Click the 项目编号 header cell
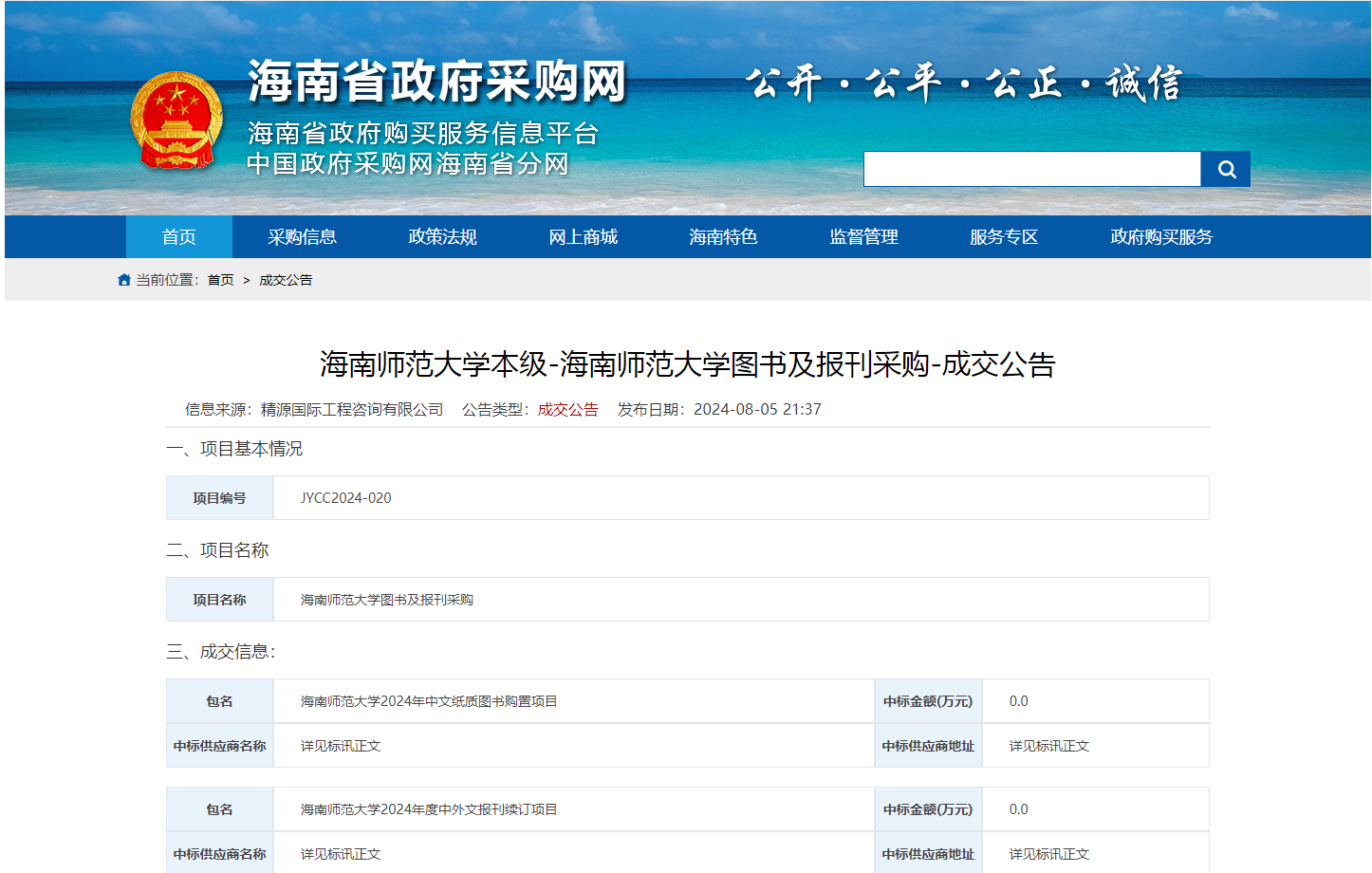Screen dimensions: 1372x873 (x=220, y=498)
